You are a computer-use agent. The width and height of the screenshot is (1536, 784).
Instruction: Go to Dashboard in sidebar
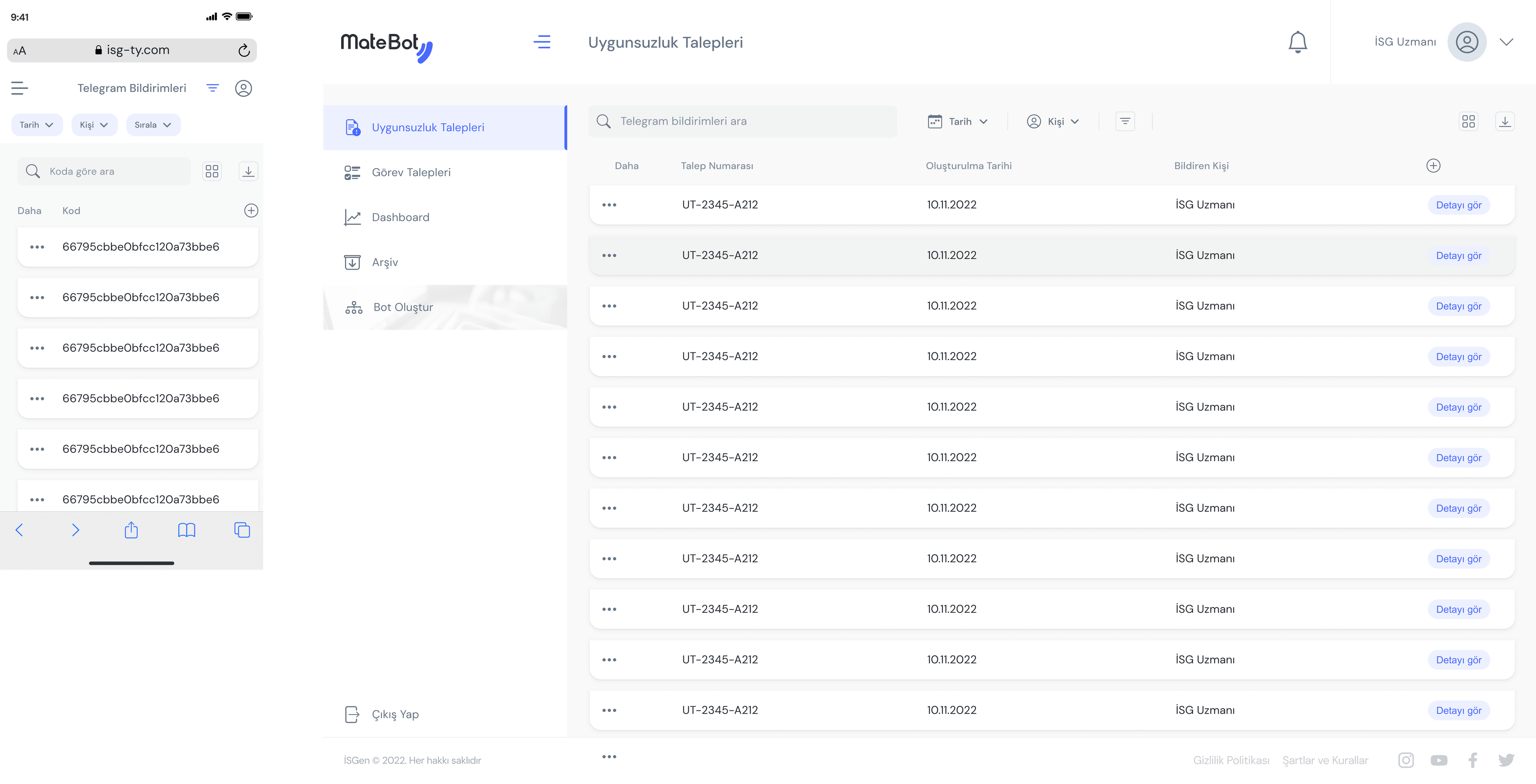(400, 217)
